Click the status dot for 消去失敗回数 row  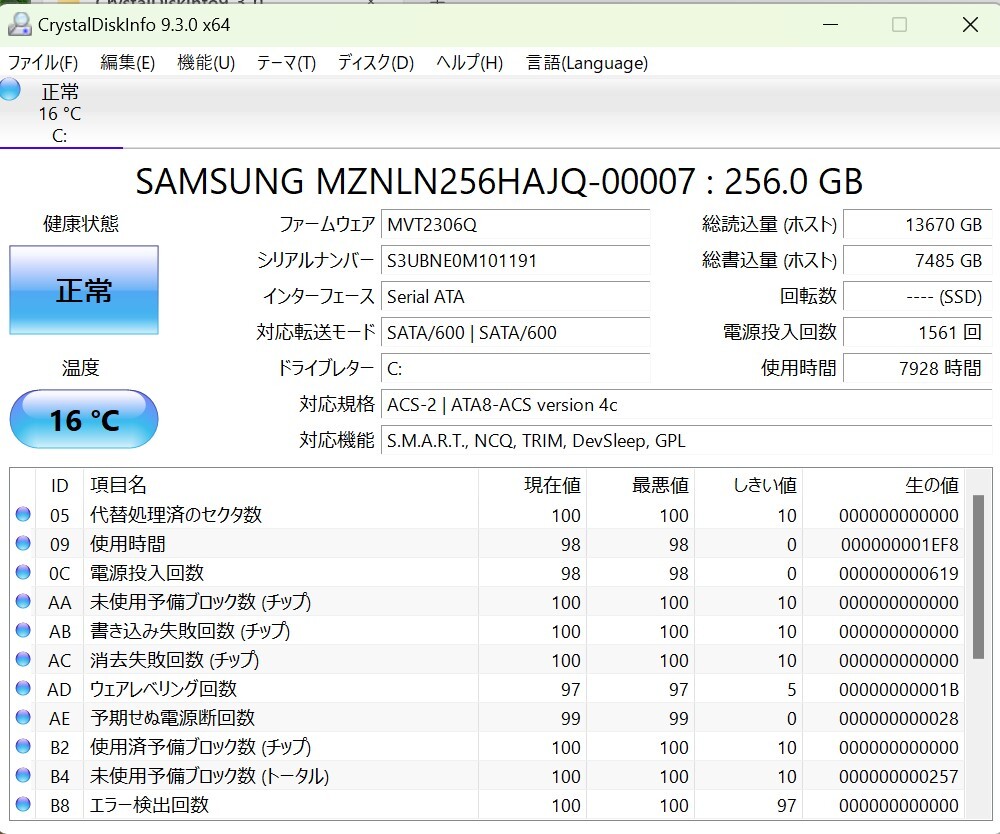coord(24,660)
